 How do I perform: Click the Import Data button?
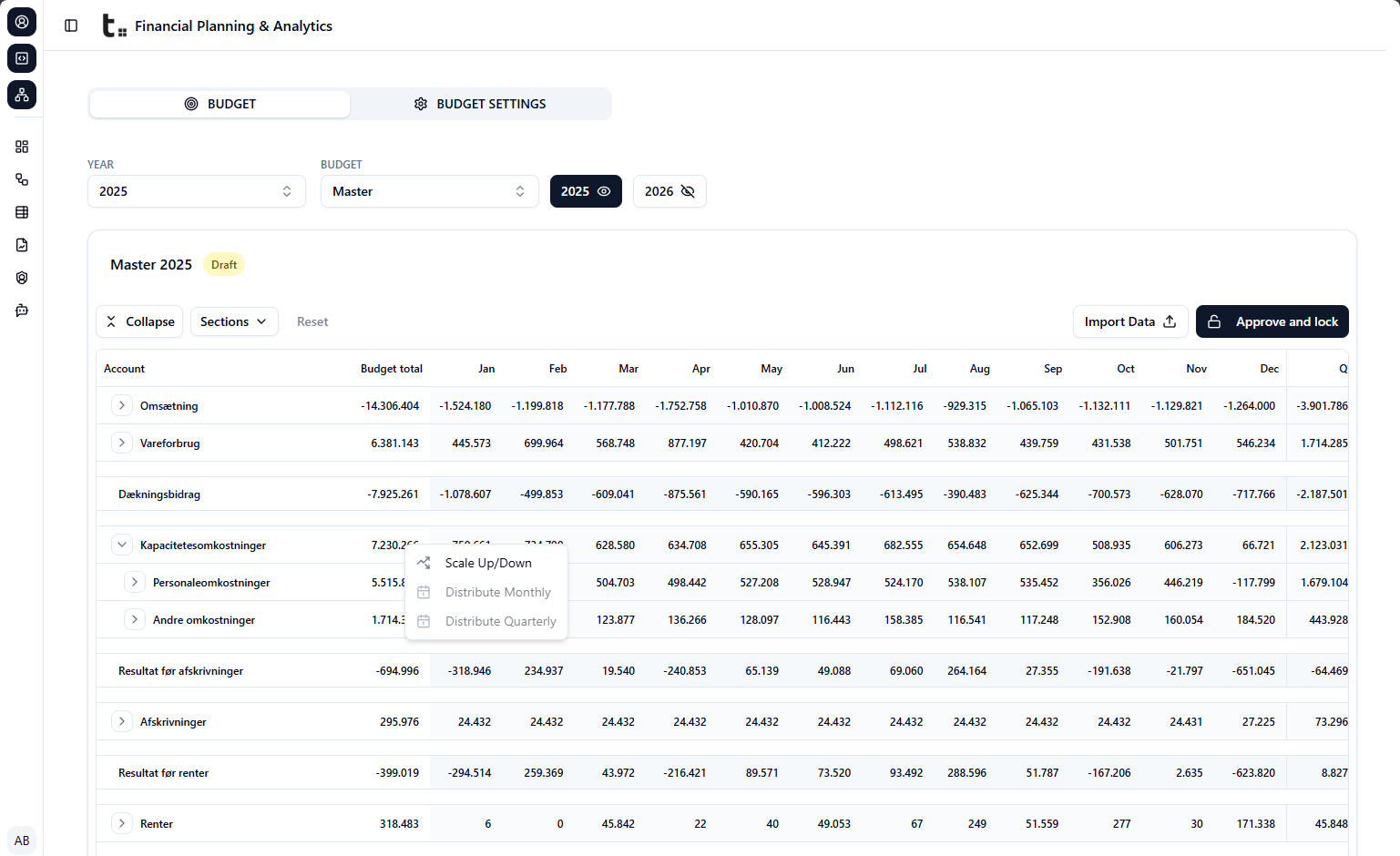(1129, 321)
